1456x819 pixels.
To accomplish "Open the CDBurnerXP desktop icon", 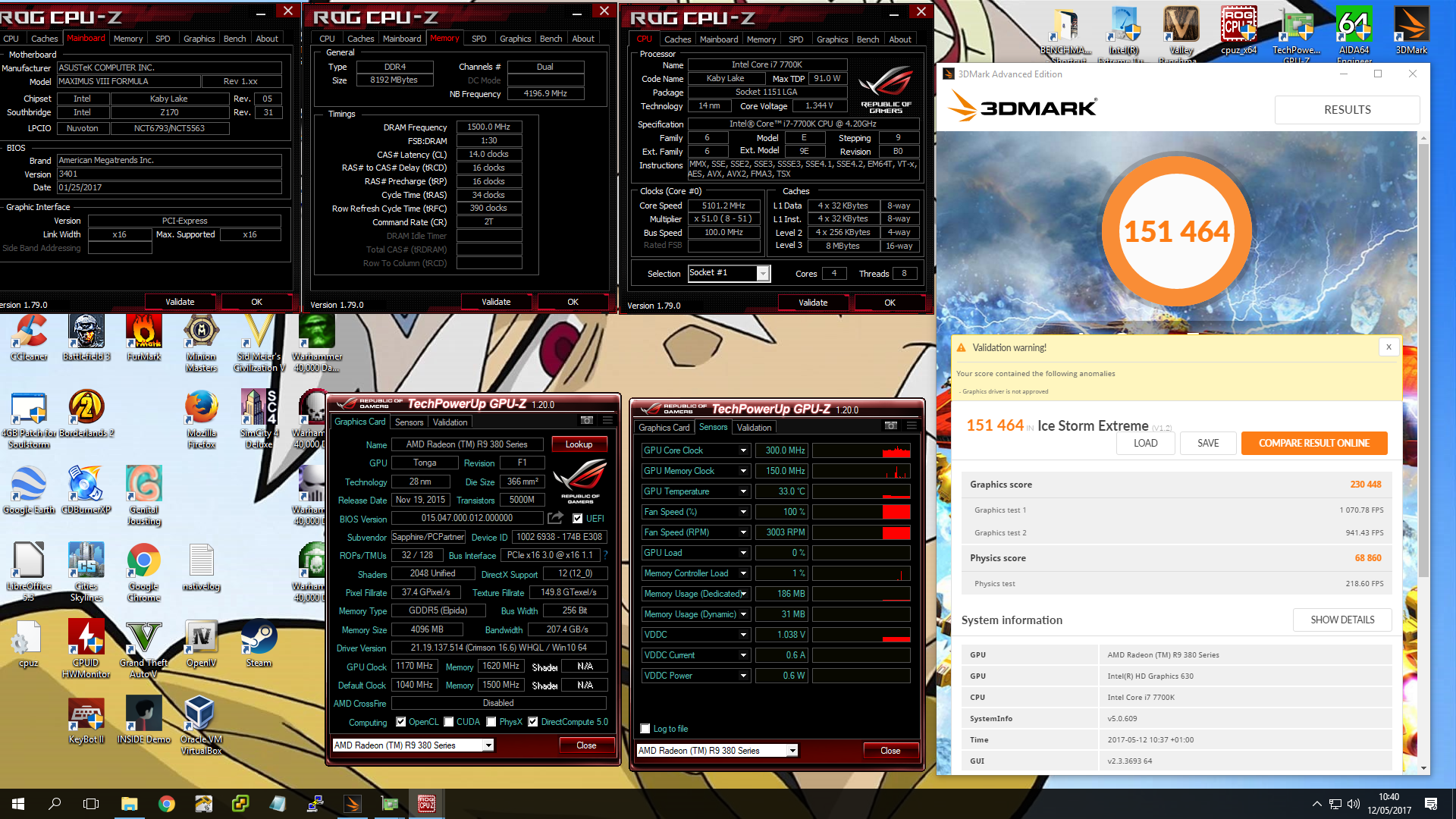I will tap(86, 491).
